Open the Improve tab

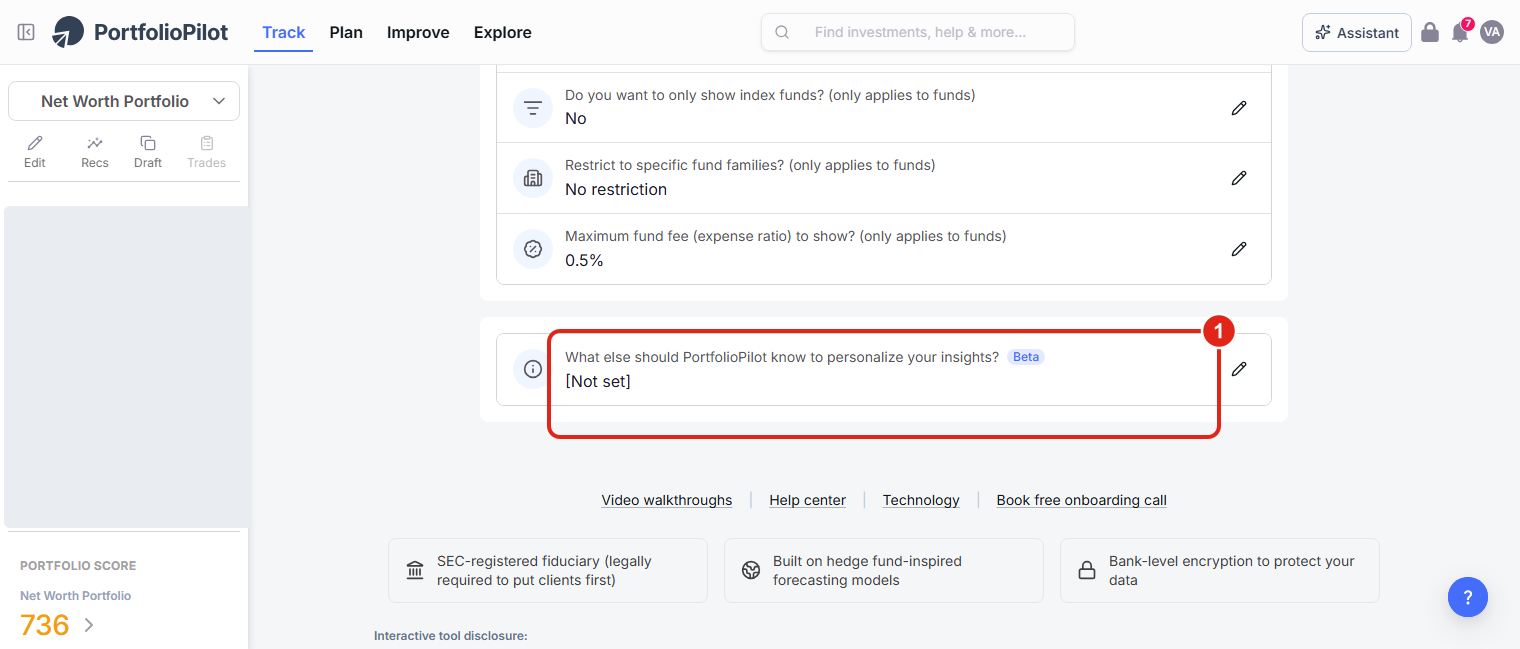(418, 32)
